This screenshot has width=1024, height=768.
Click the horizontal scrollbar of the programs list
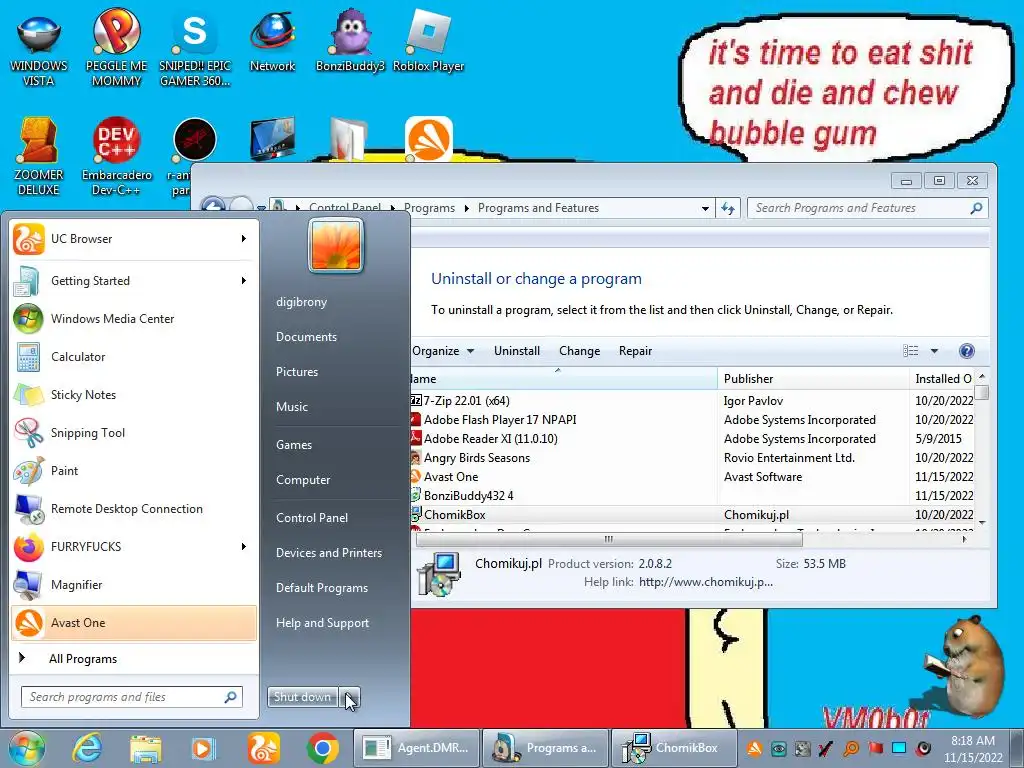(609, 539)
